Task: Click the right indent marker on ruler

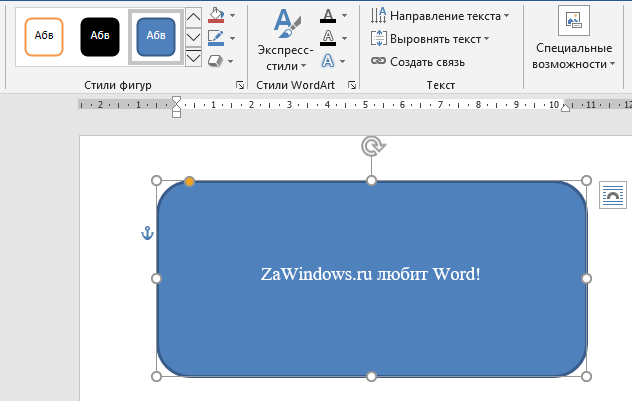Action: (565, 108)
